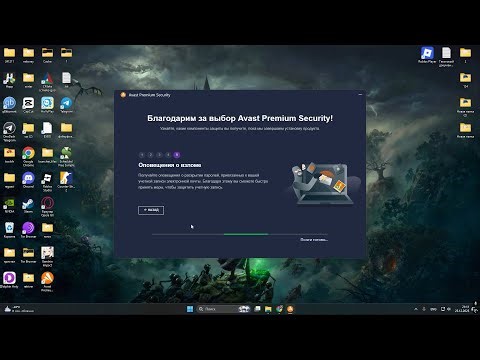Click the installation status text under the progress bar
This screenshot has height=360, width=480.
(x=314, y=240)
